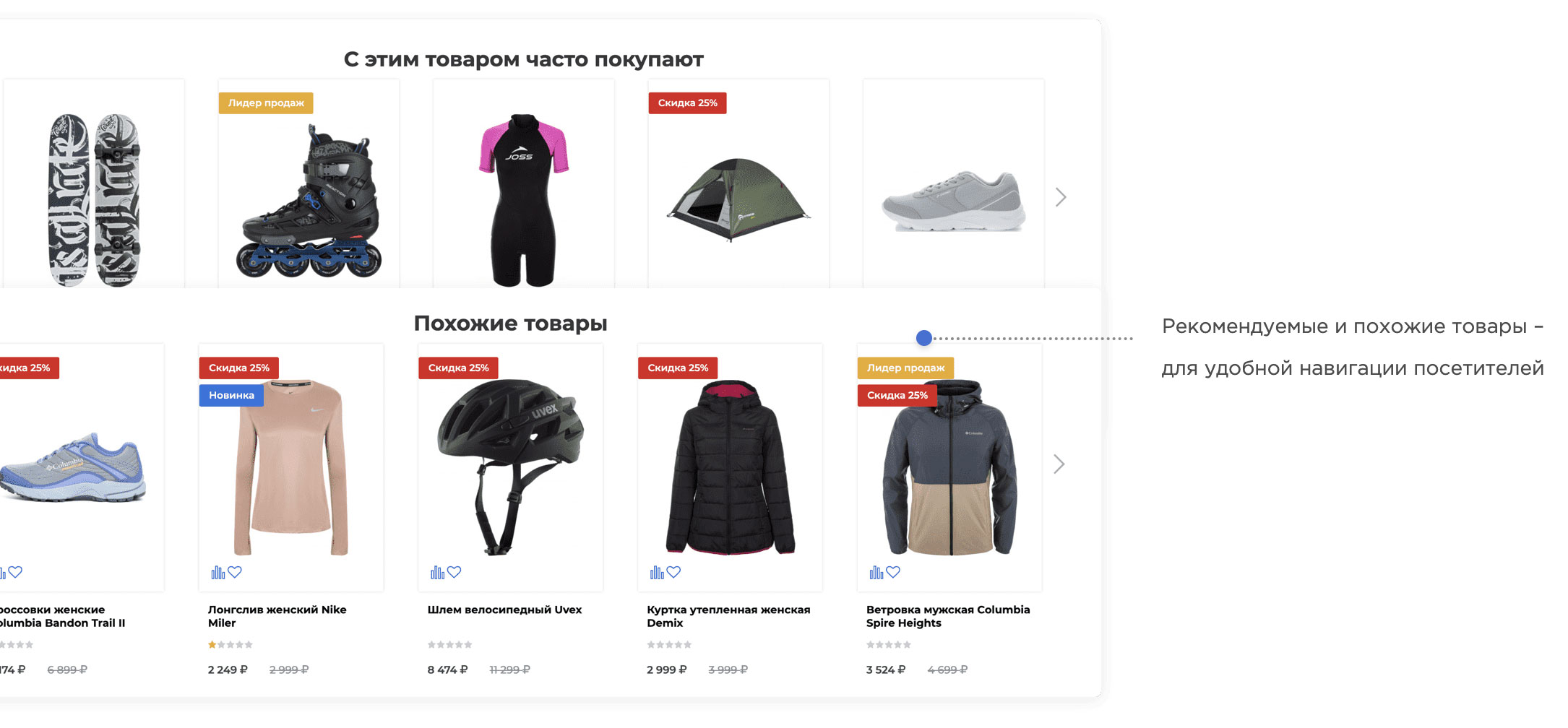The width and height of the screenshot is (1568, 728).
Task: Add Nike longsleeve to comparison chart
Action: pyautogui.click(x=217, y=572)
